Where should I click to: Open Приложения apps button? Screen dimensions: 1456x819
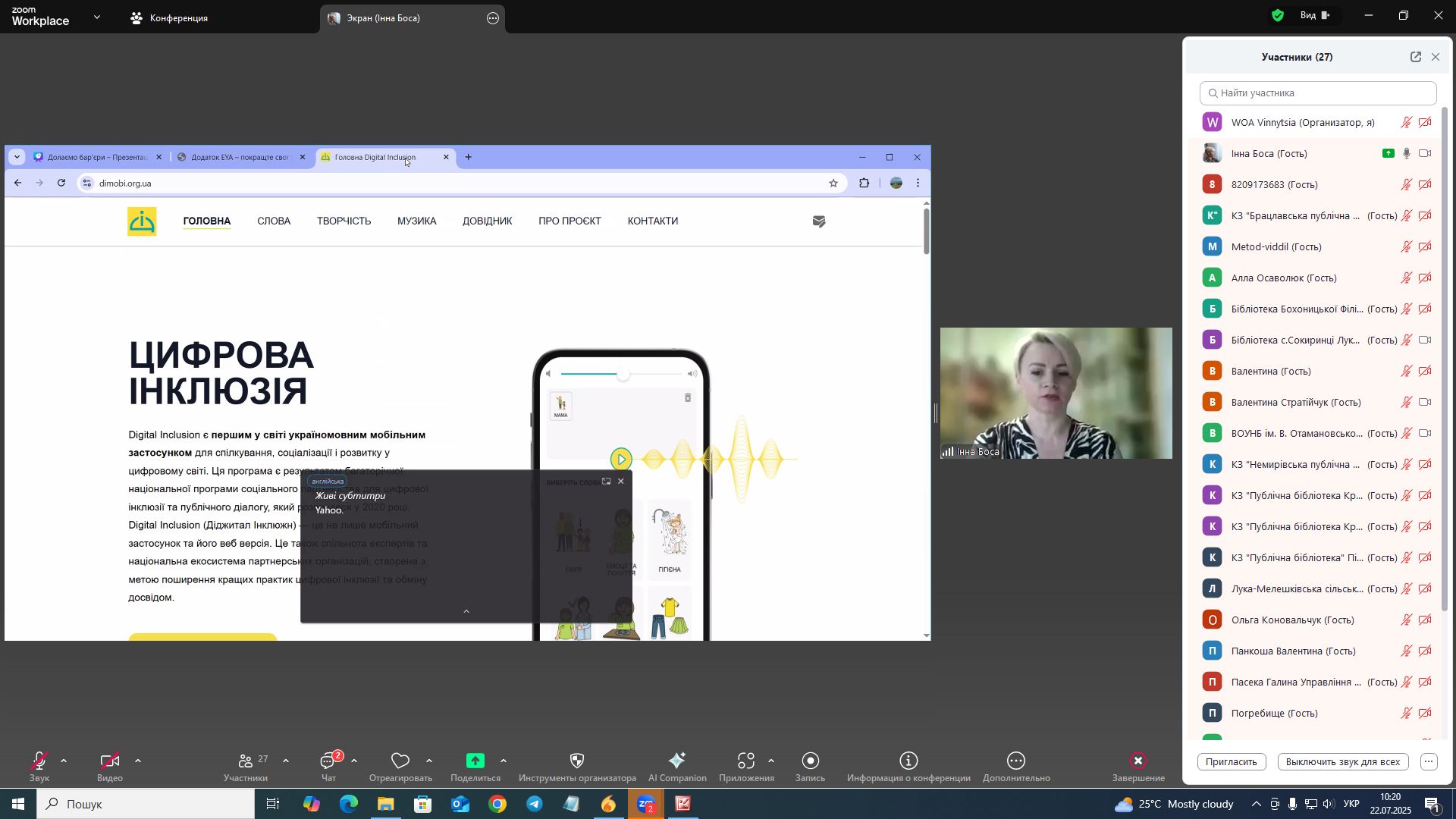click(x=746, y=767)
